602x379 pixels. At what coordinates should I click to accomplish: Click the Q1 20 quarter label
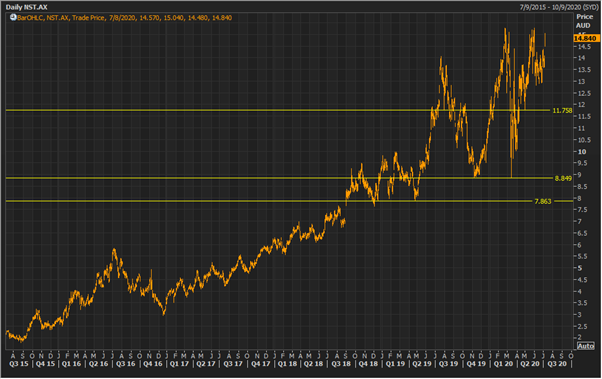click(503, 364)
